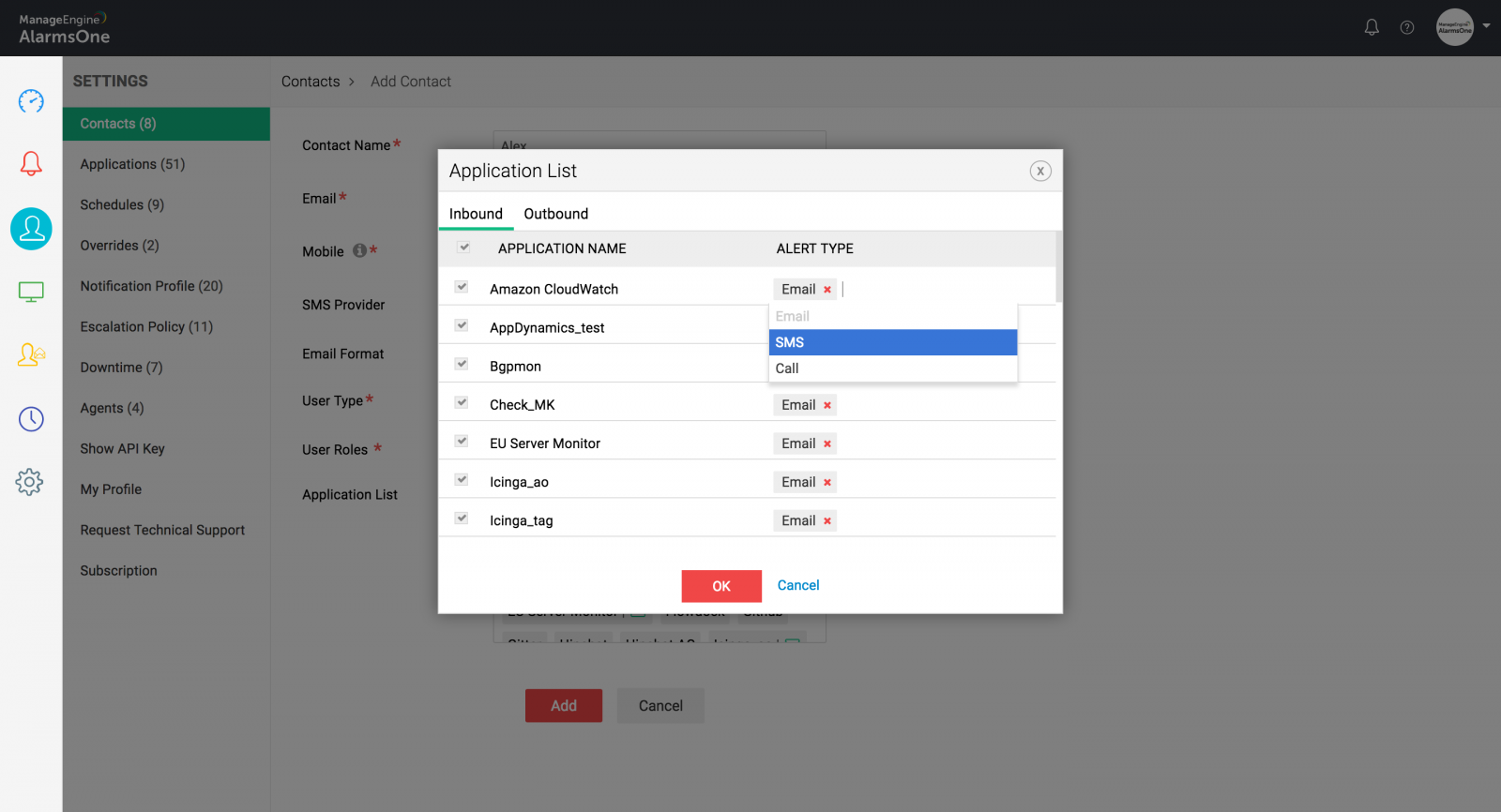Open notifications bell in top bar
Screen dimensions: 1501x812
tap(1372, 27)
